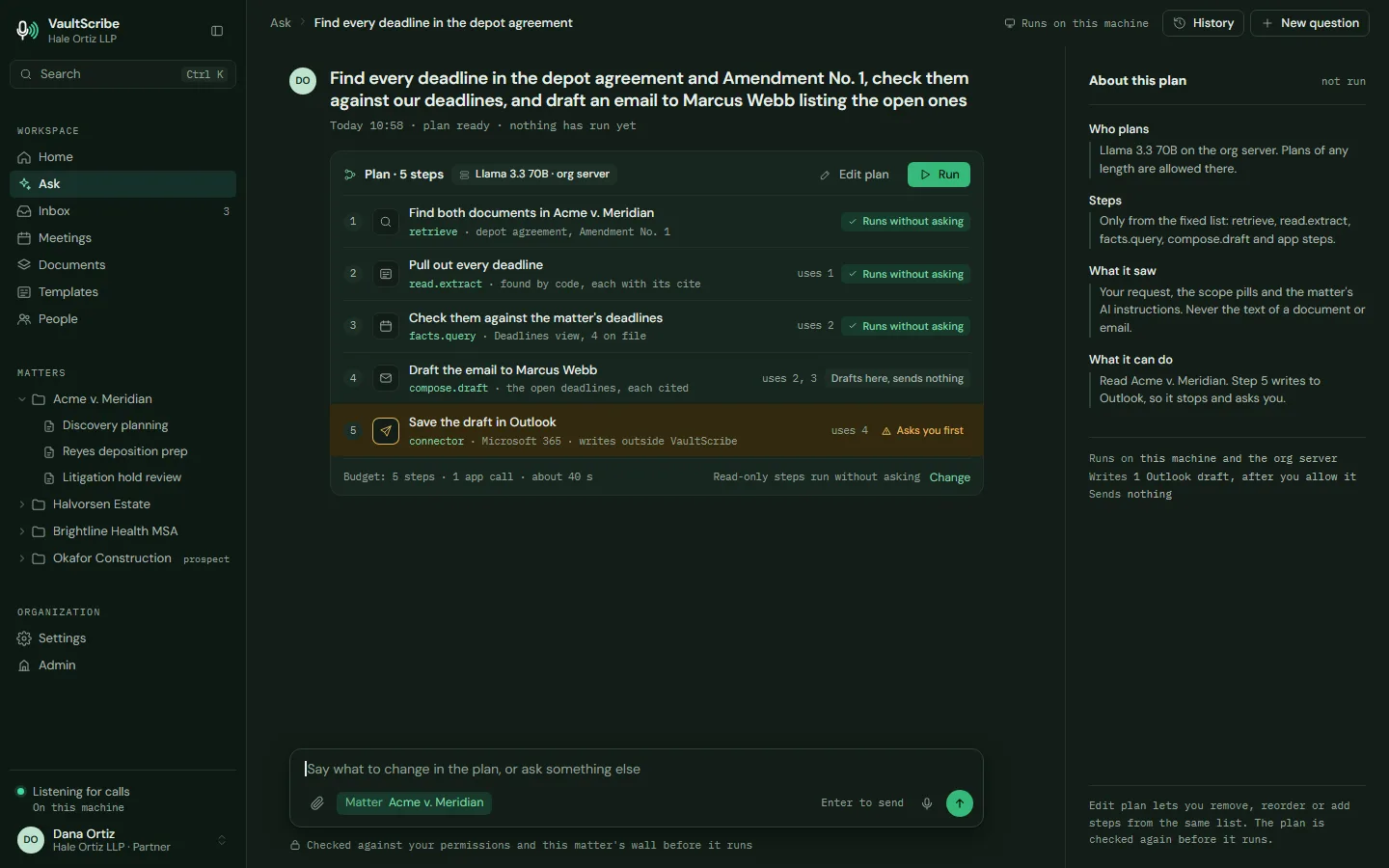Image resolution: width=1389 pixels, height=868 pixels.
Task: Click the Dana Ortiz profile avatar
Action: [31, 840]
